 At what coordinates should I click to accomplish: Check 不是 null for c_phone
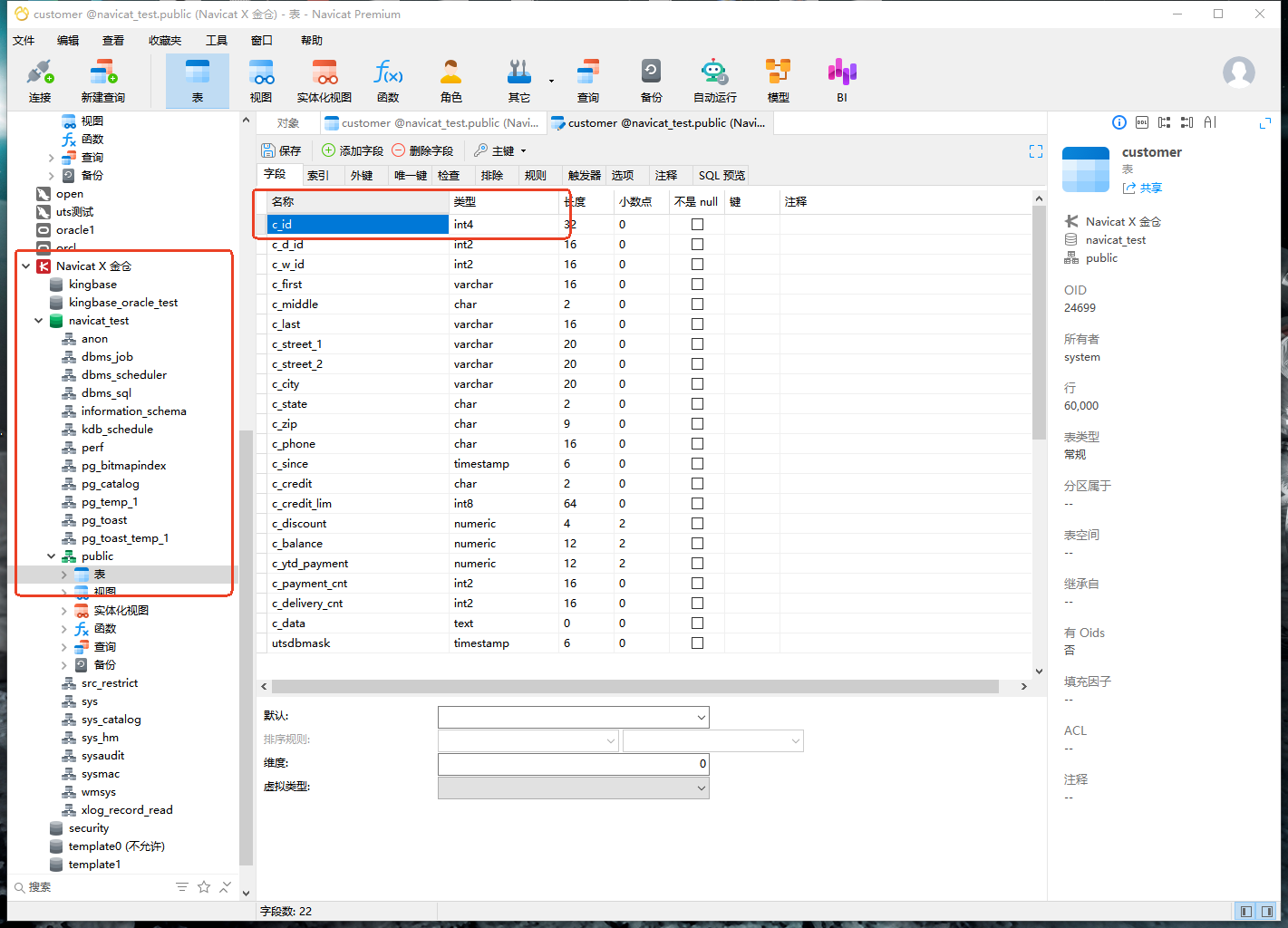coord(697,443)
